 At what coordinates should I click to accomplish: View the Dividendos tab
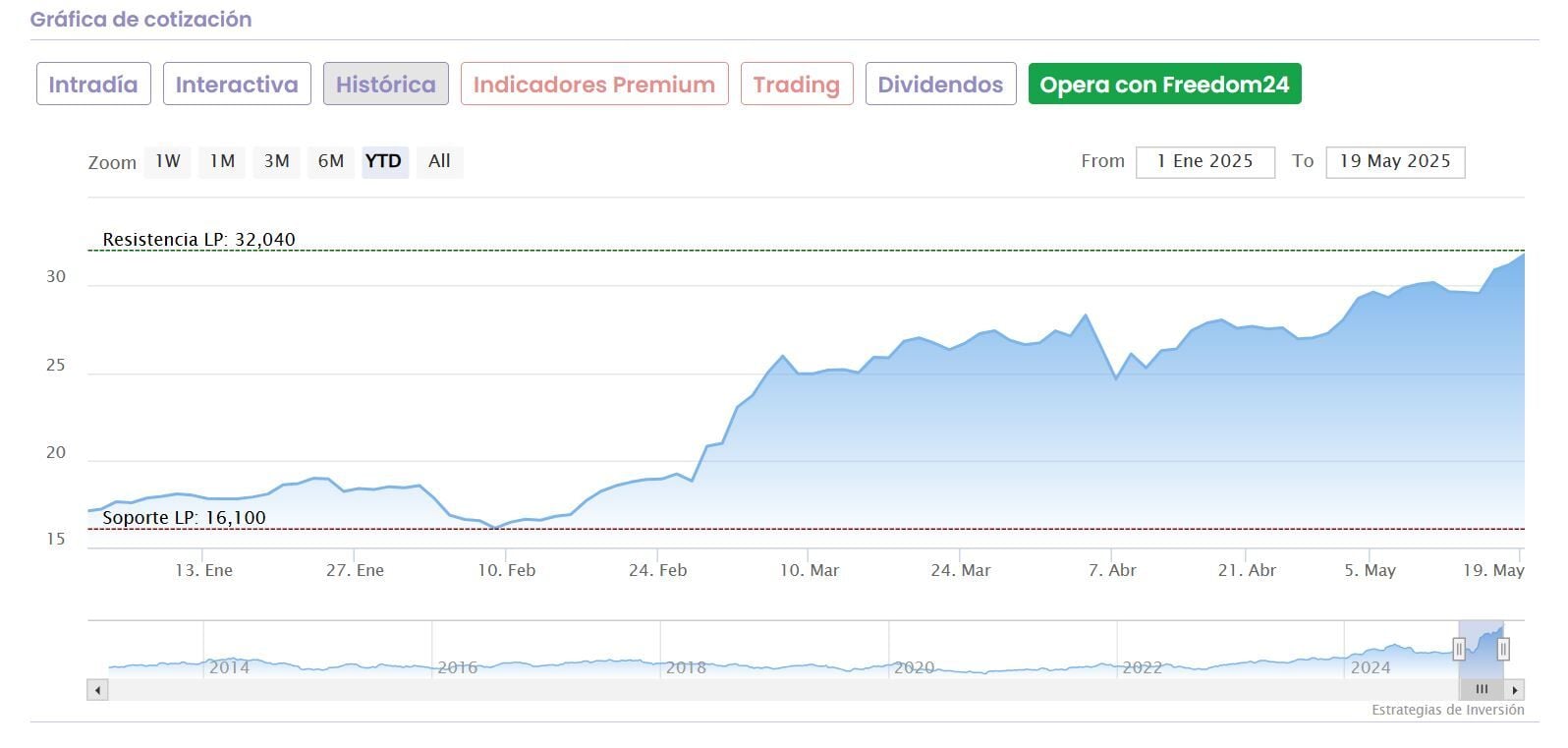click(940, 85)
